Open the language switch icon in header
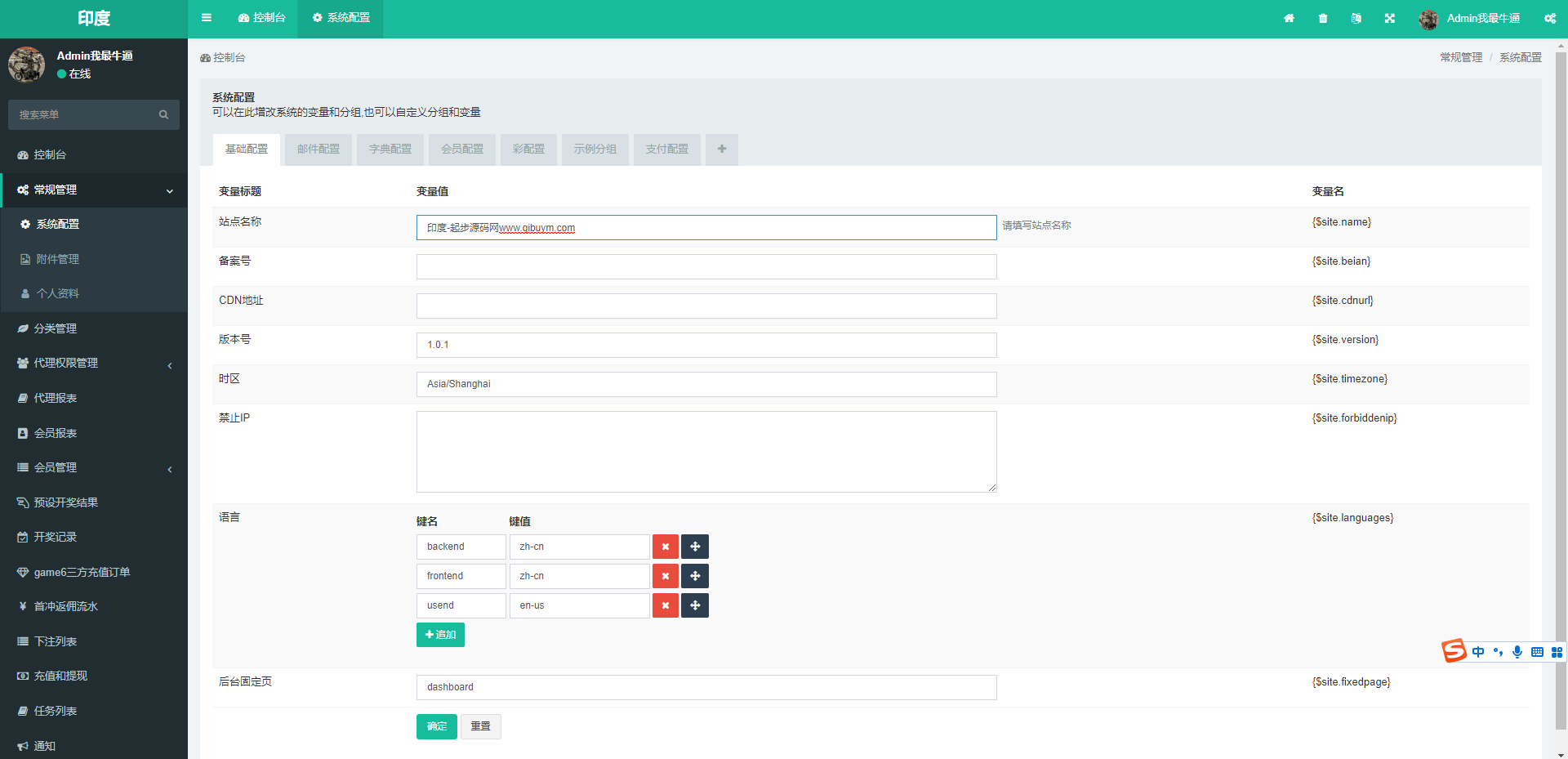The width and height of the screenshot is (1568, 759). 1356,18
